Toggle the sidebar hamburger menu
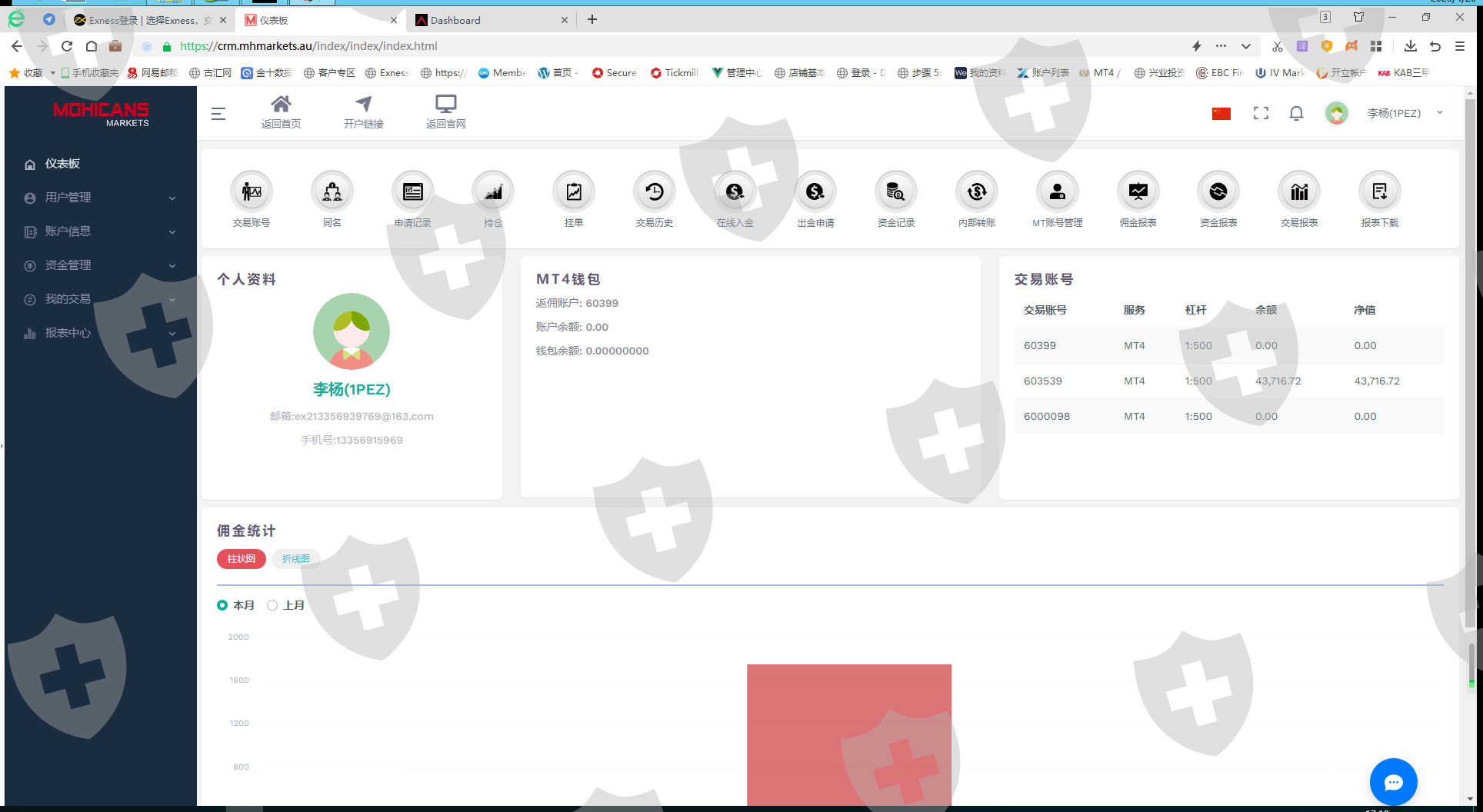The height and width of the screenshot is (812, 1483). point(218,114)
